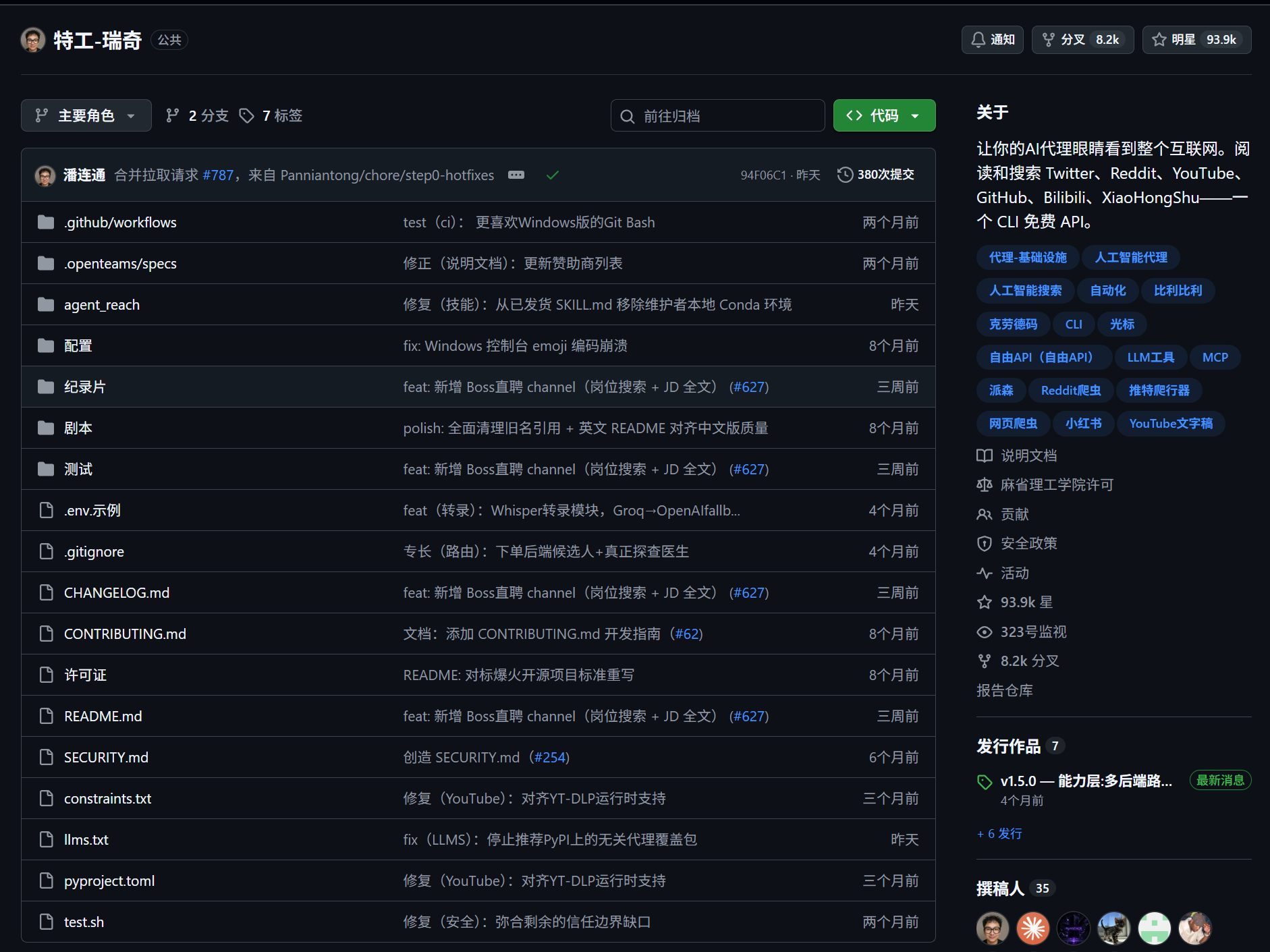
Task: Click file icon for 许可证
Action: [46, 675]
